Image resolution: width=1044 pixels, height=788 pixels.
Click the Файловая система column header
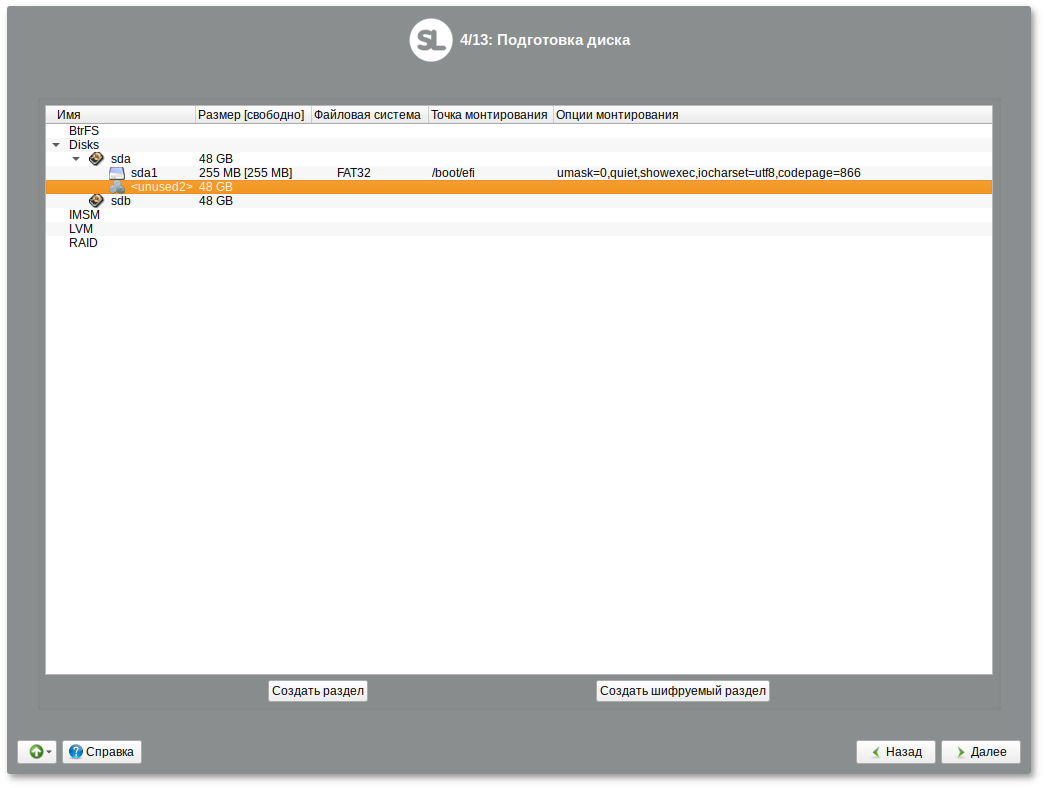(x=368, y=115)
